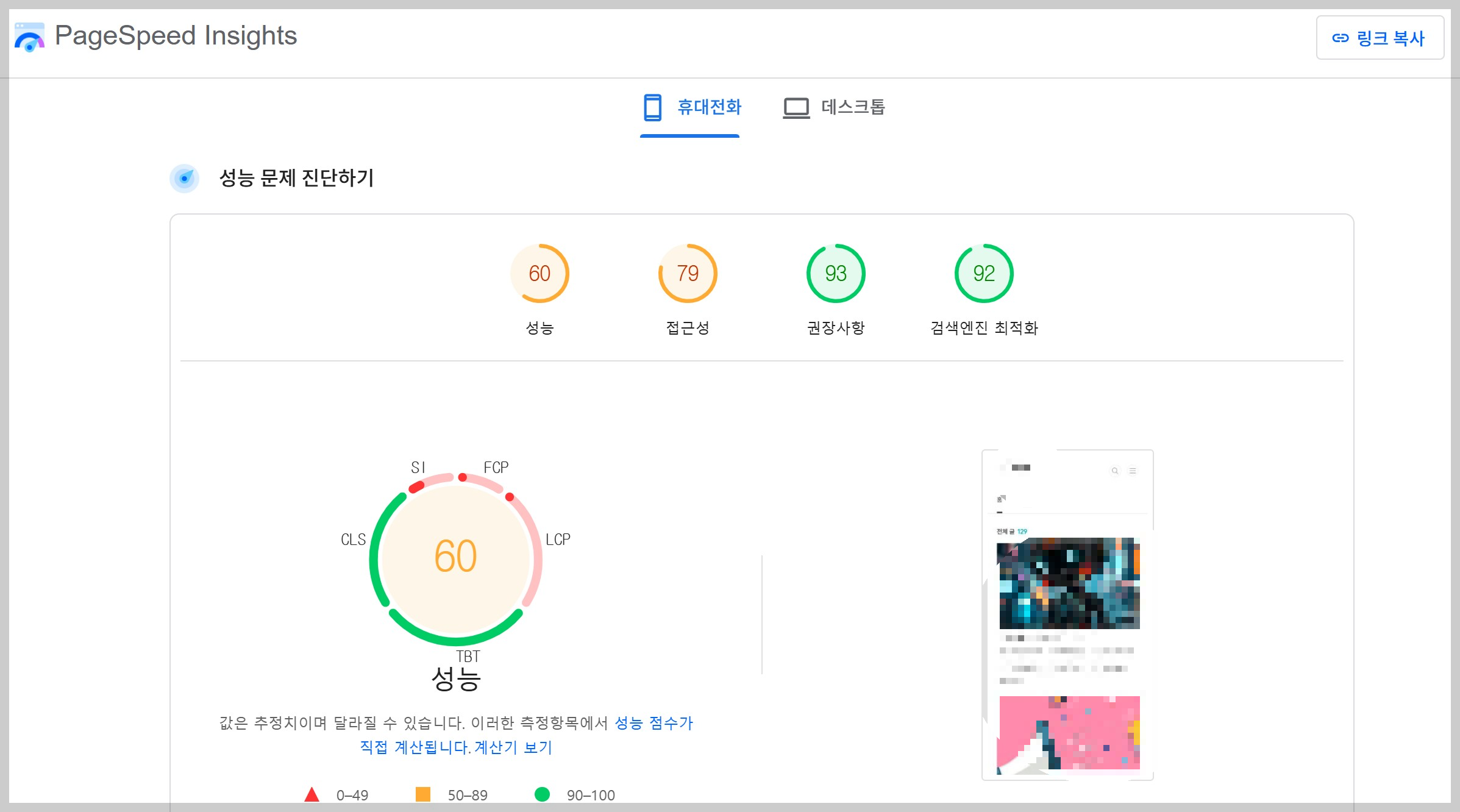Open the 성능 점수가 직접 계산됩니다 link
The width and height of the screenshot is (1460, 812).
click(x=653, y=723)
